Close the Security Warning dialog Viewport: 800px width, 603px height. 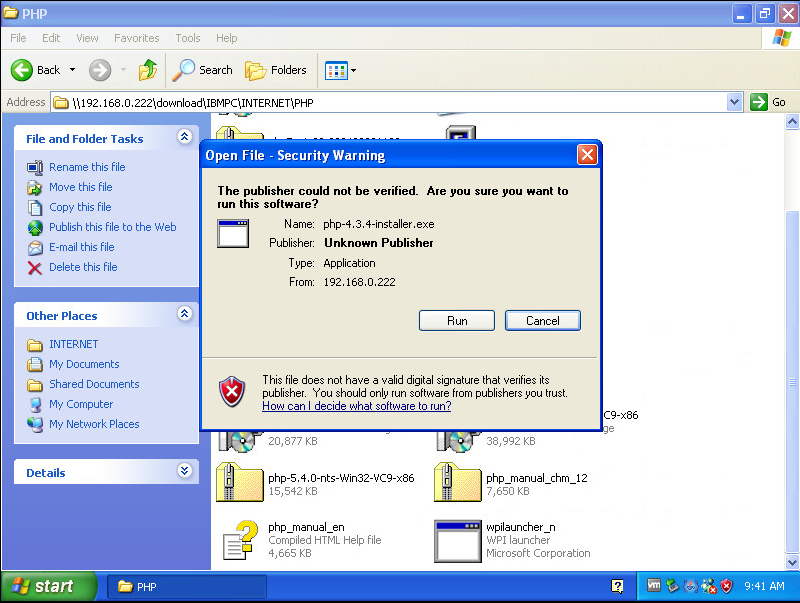click(587, 154)
